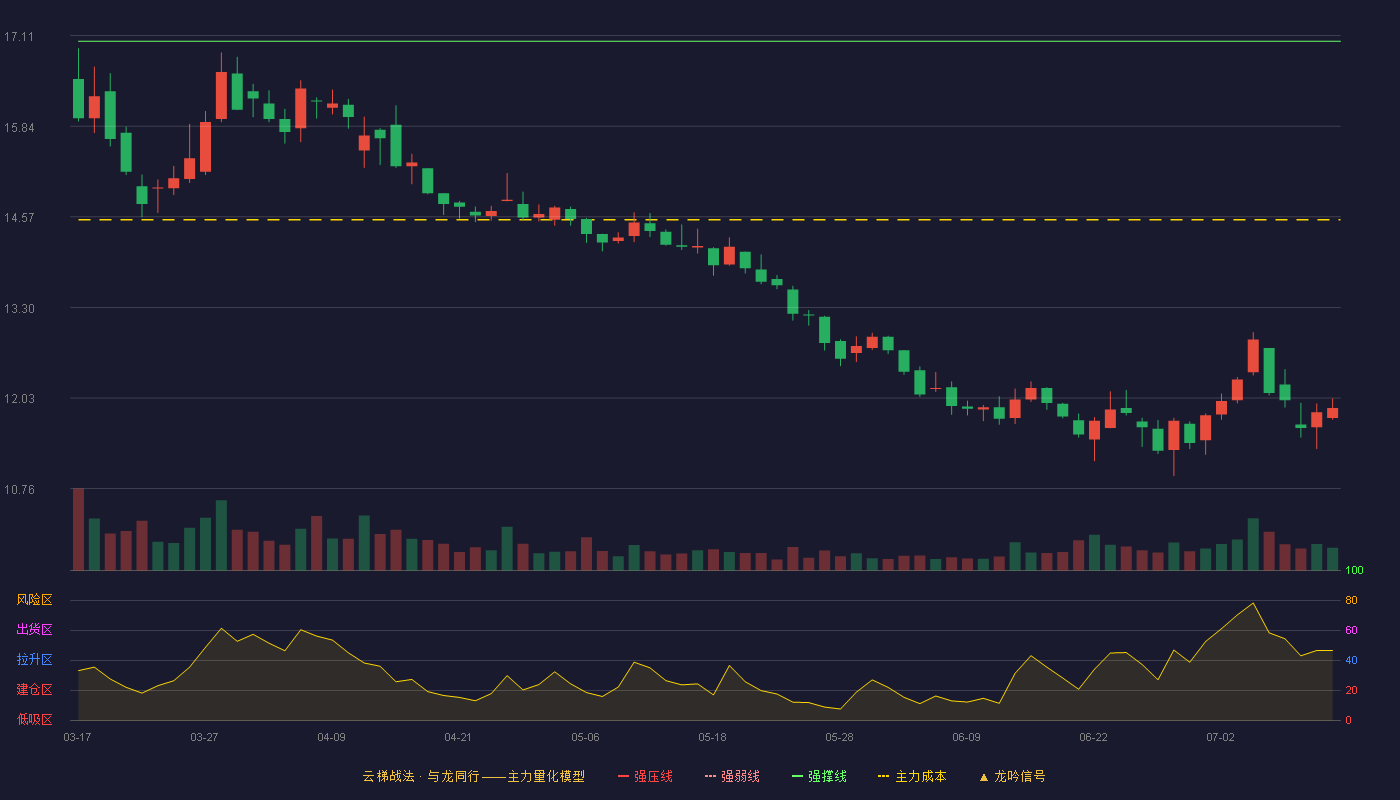Image resolution: width=1400 pixels, height=800 pixels.
Task: Select the 风险区 zone label
Action: click(34, 600)
